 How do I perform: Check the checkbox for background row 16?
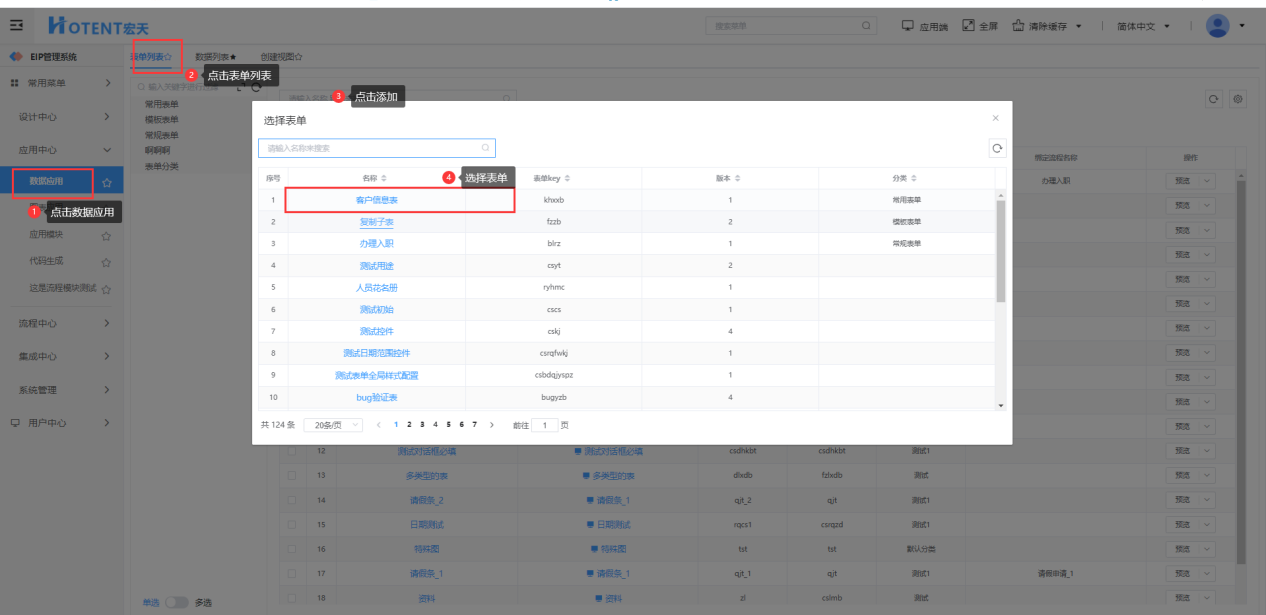[x=292, y=549]
